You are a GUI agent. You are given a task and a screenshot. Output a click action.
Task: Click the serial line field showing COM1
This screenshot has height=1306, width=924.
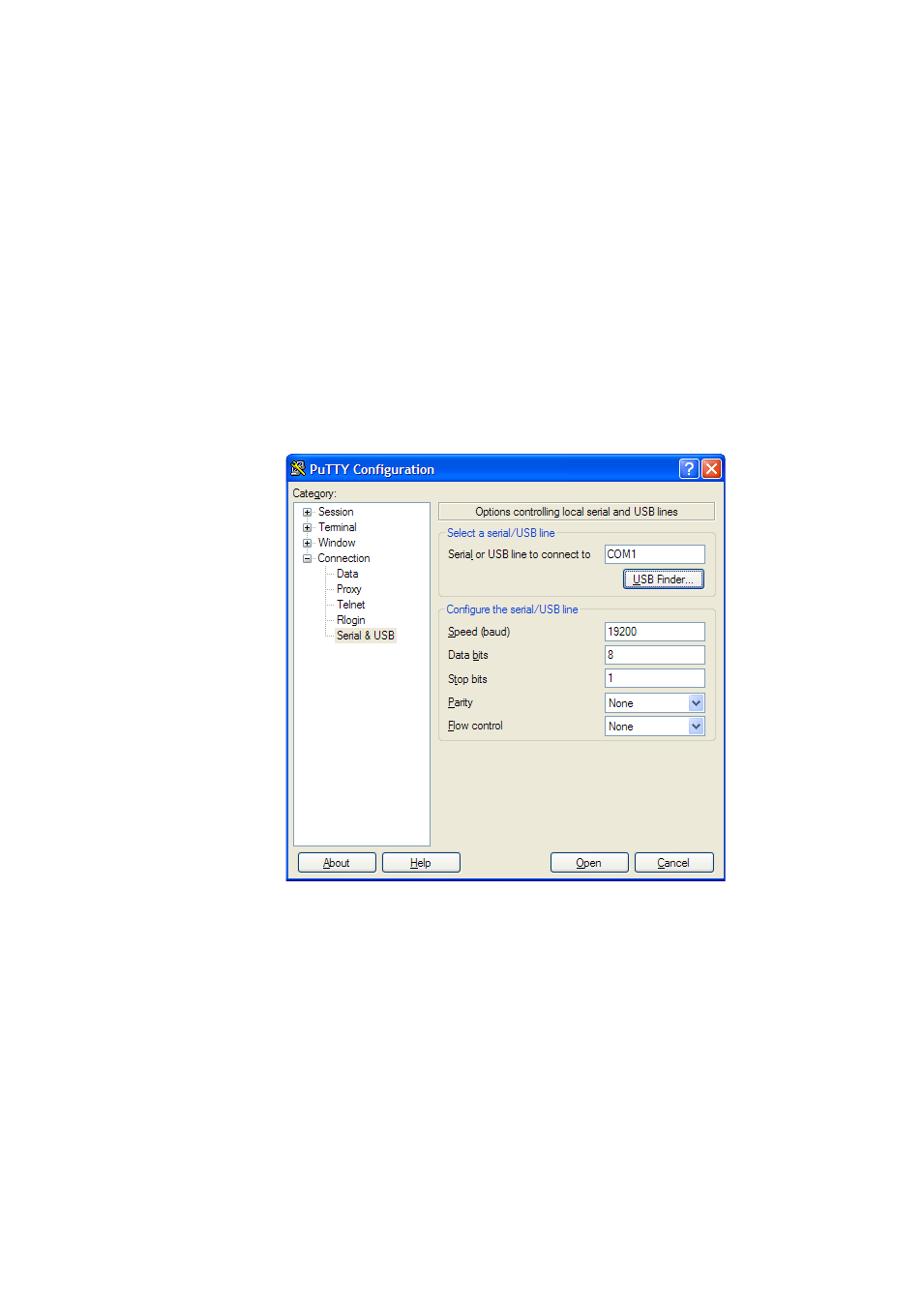click(x=655, y=554)
